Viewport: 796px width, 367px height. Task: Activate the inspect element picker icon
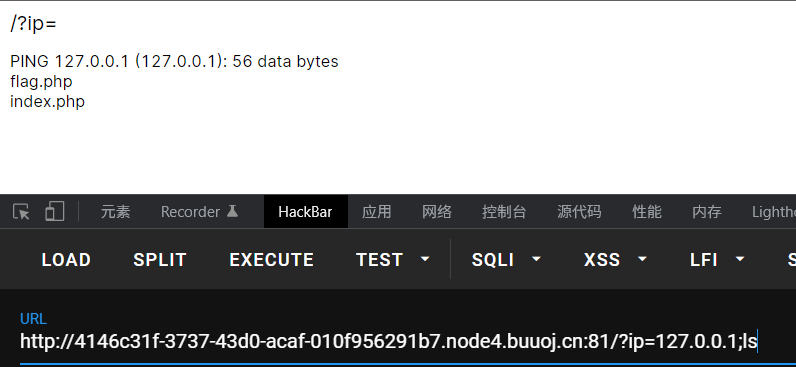click(21, 212)
